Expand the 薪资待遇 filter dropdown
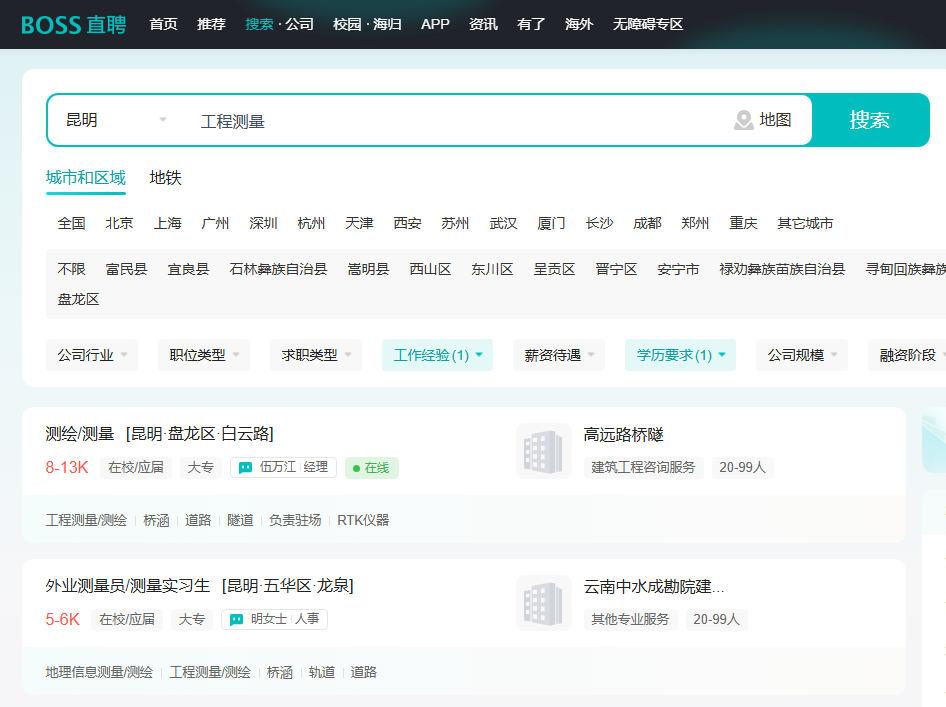This screenshot has width=946, height=707. pos(558,355)
